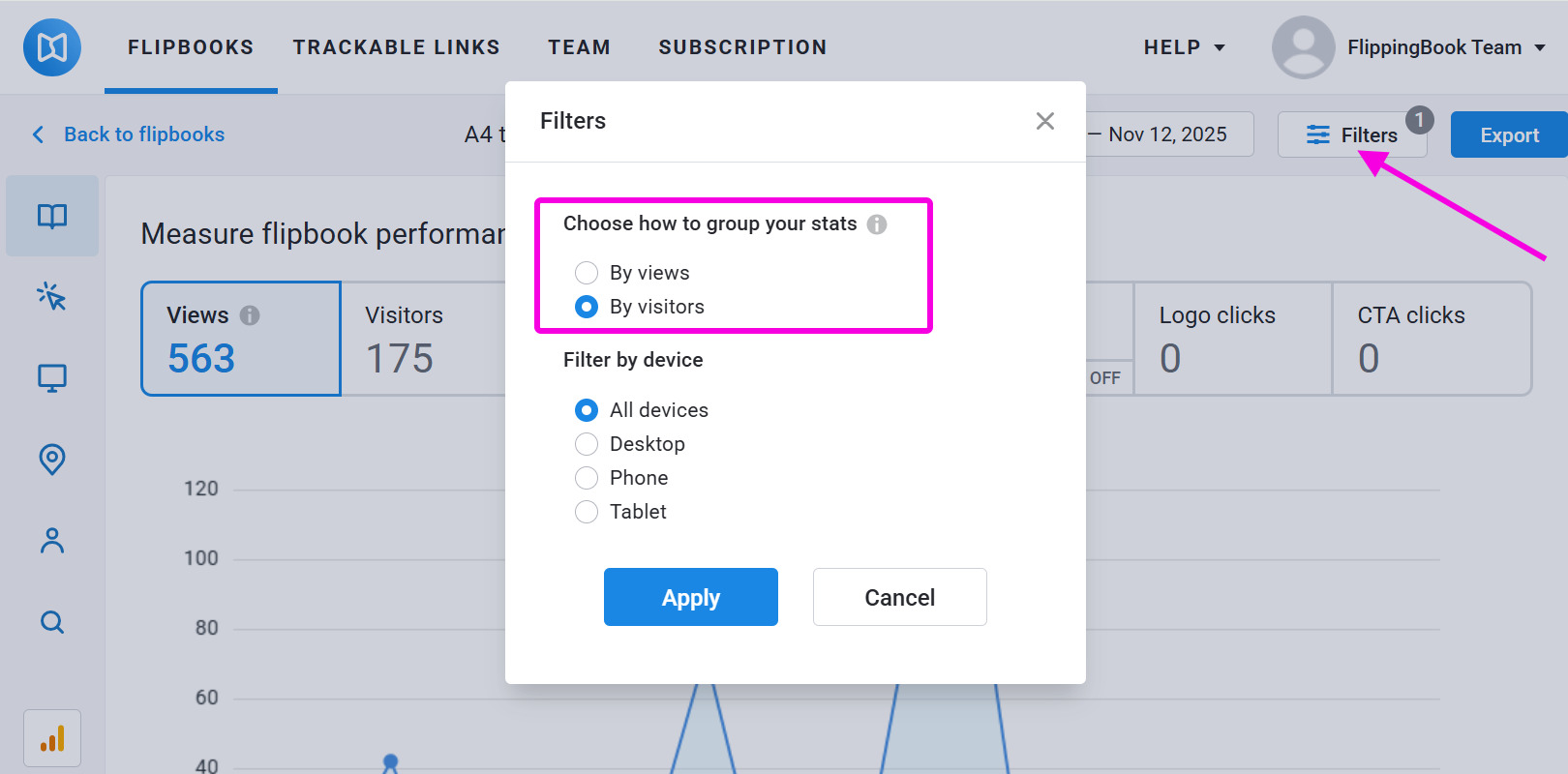The image size is (1568, 774).
Task: Select the Tablet device filter
Action: coord(587,512)
